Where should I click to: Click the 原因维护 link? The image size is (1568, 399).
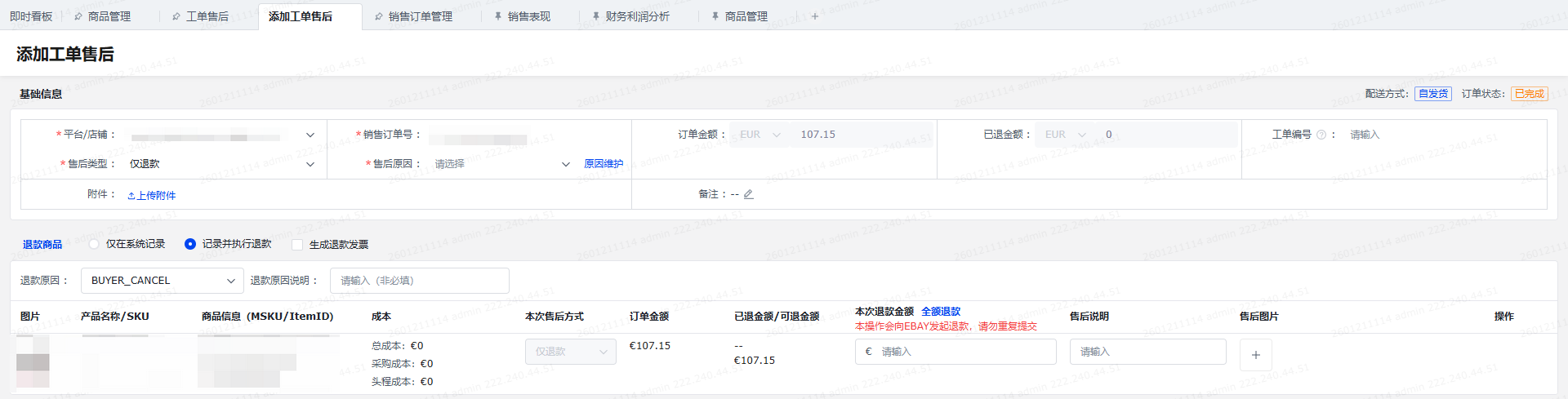pyautogui.click(x=604, y=164)
